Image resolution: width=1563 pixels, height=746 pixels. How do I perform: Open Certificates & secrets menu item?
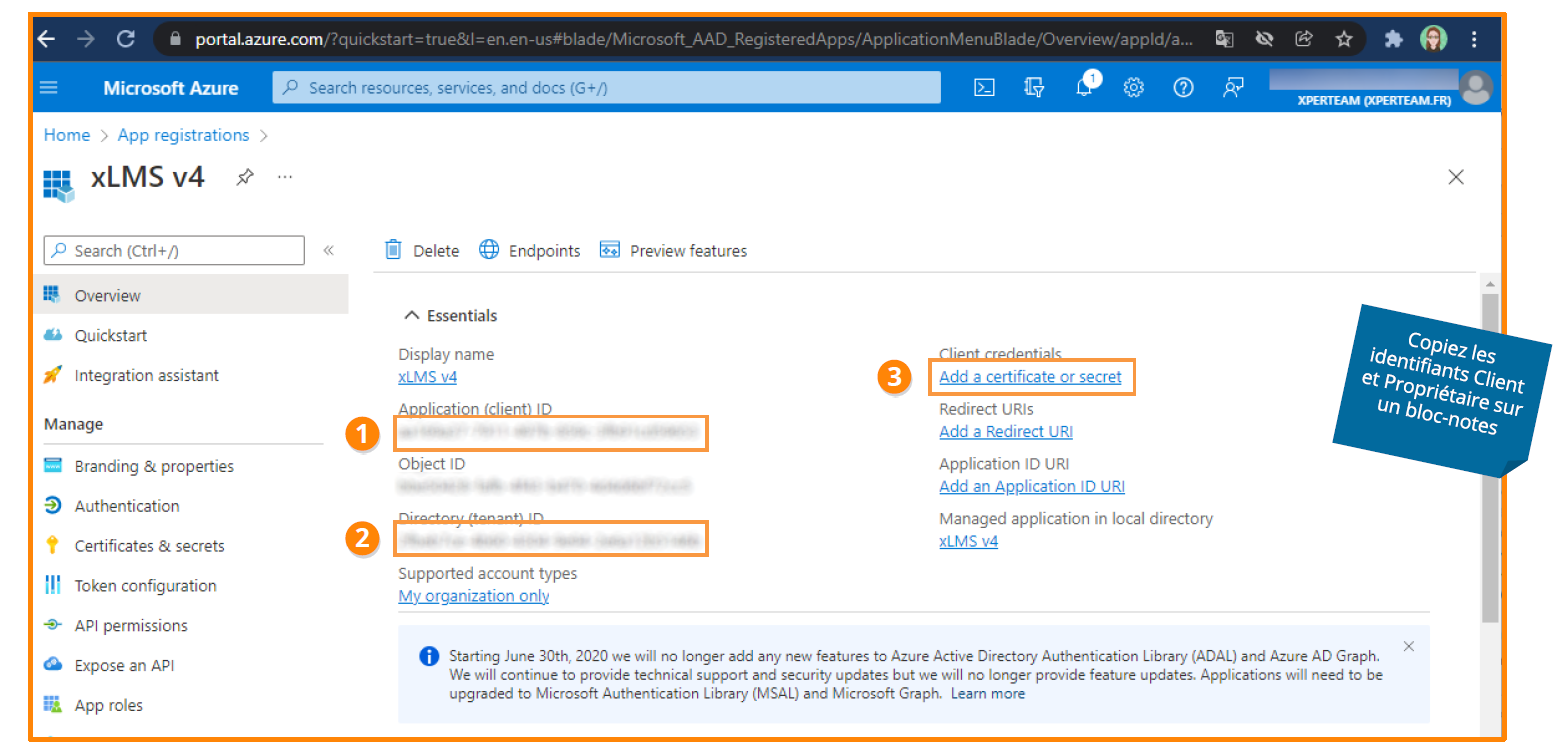click(149, 546)
